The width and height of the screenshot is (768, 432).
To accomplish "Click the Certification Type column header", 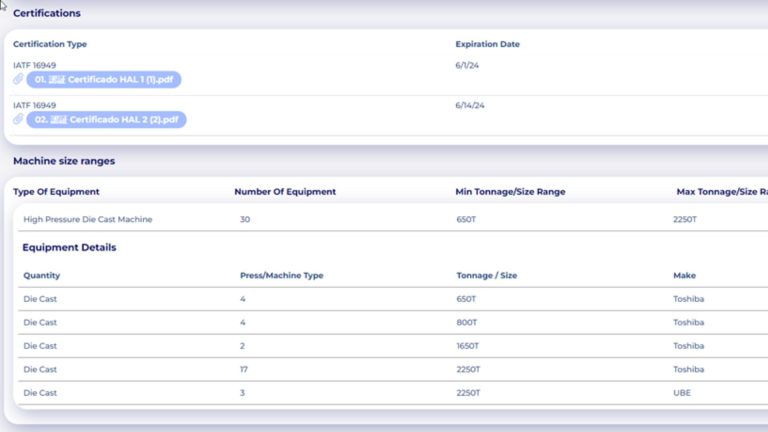I will [50, 44].
